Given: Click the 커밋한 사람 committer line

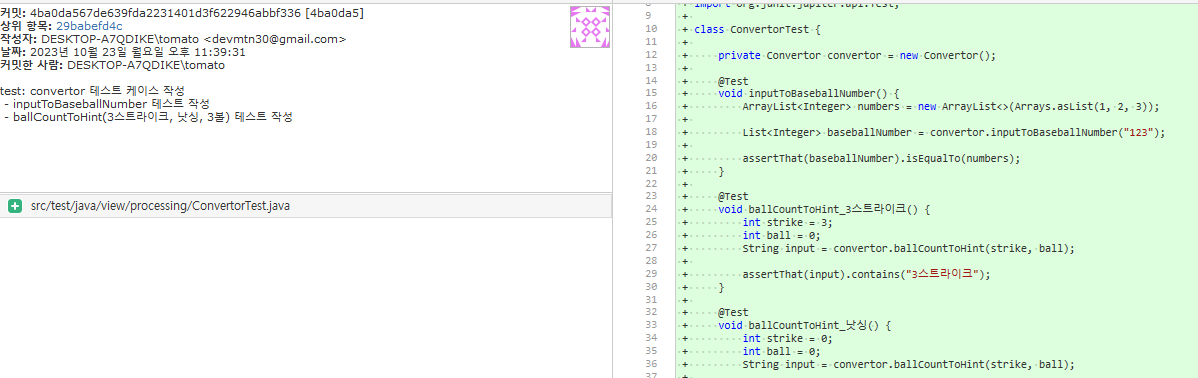Looking at the screenshot, I should (112, 65).
